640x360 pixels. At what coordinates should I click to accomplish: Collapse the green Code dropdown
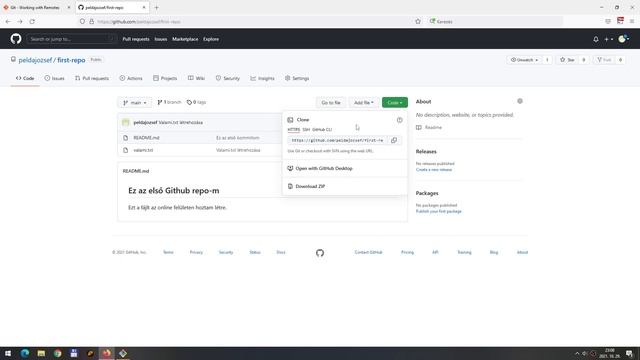pos(395,102)
